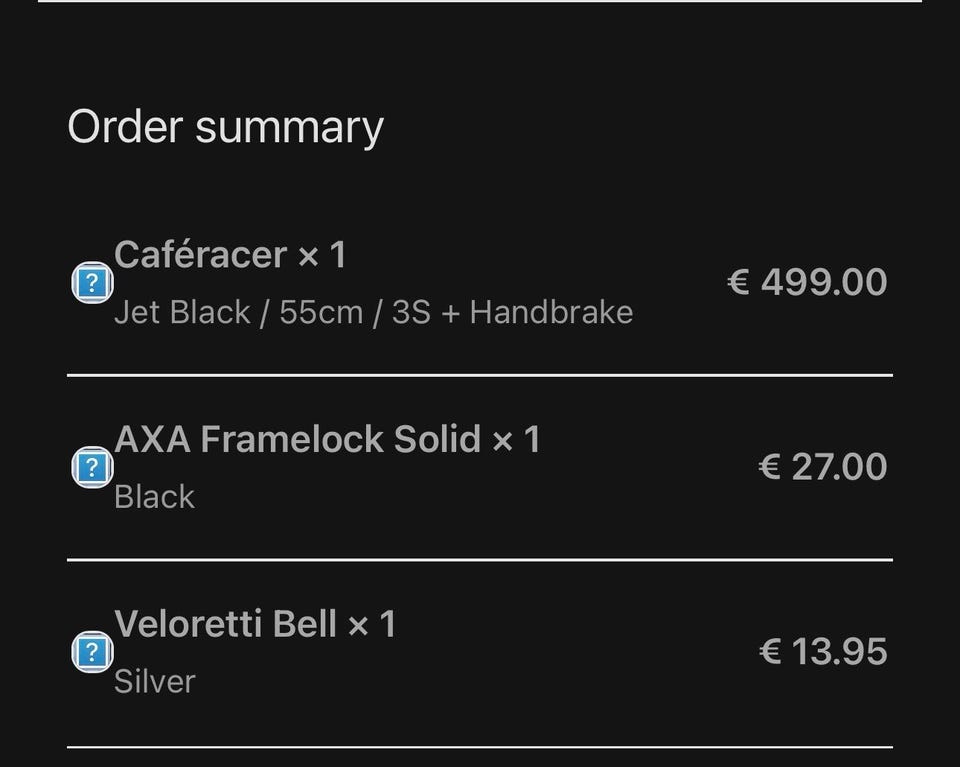960x767 pixels.
Task: Click the × 1 quantity beside AXA Framelock Solid
Action: 516,439
